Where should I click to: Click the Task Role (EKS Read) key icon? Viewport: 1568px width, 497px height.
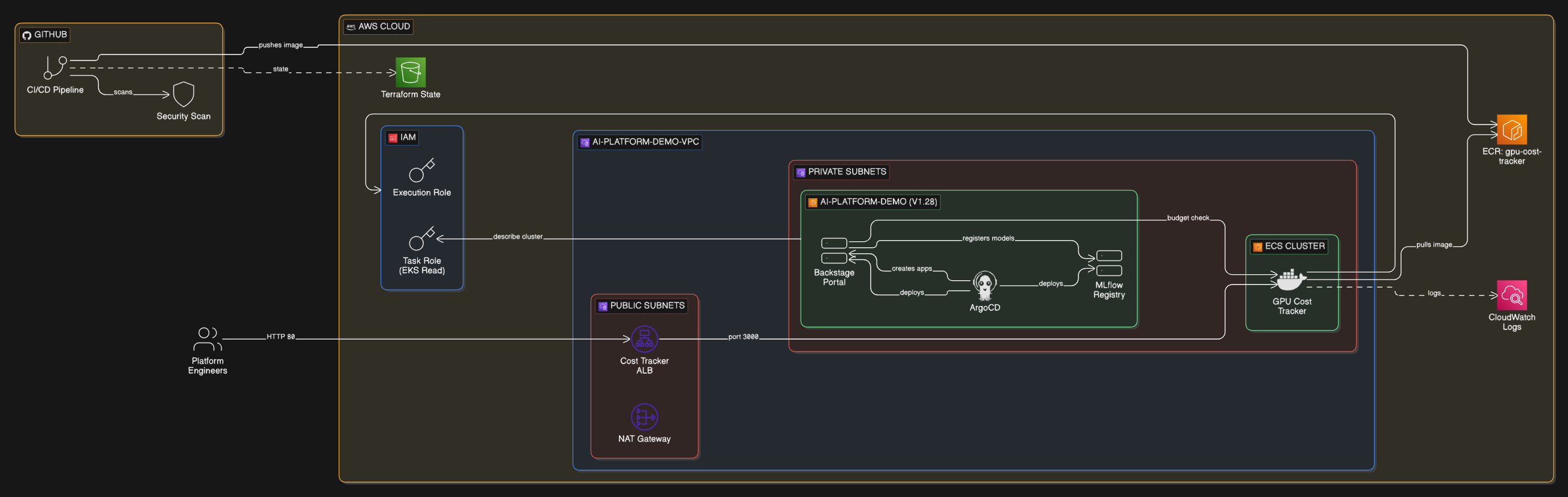(x=422, y=238)
